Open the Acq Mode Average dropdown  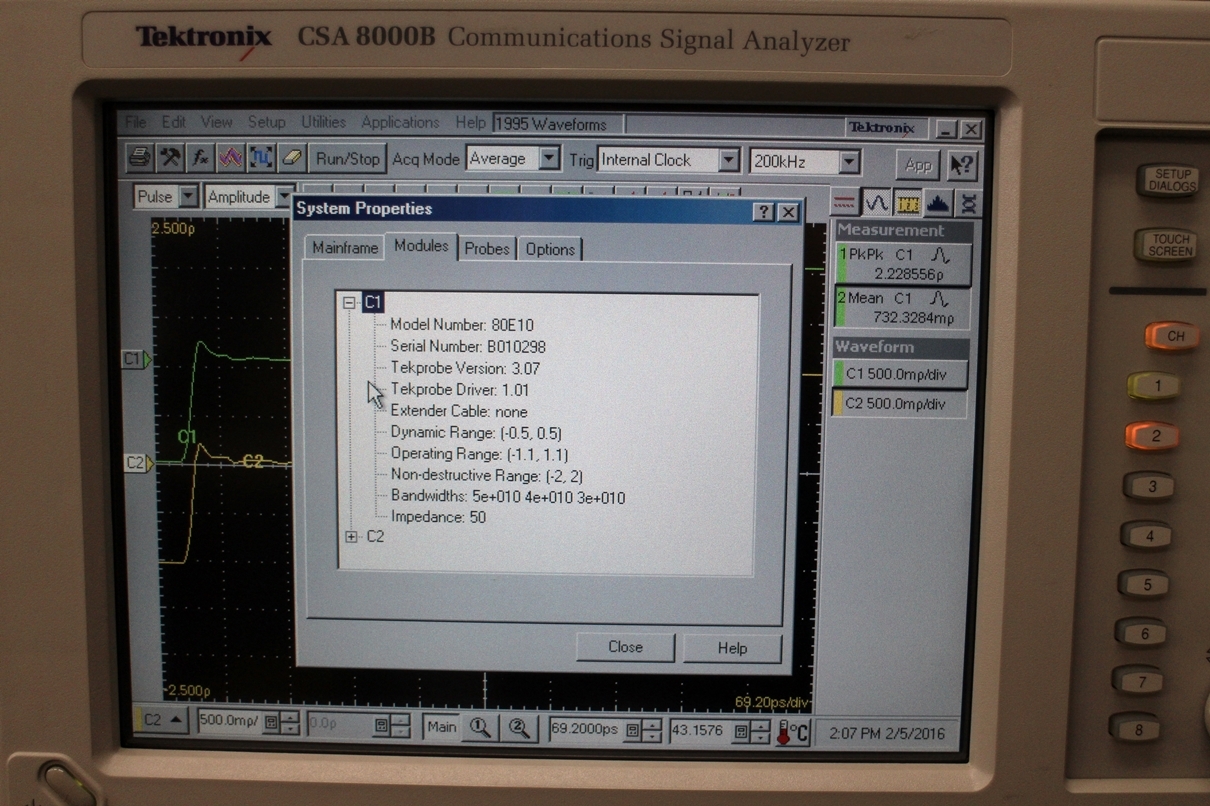[x=549, y=159]
